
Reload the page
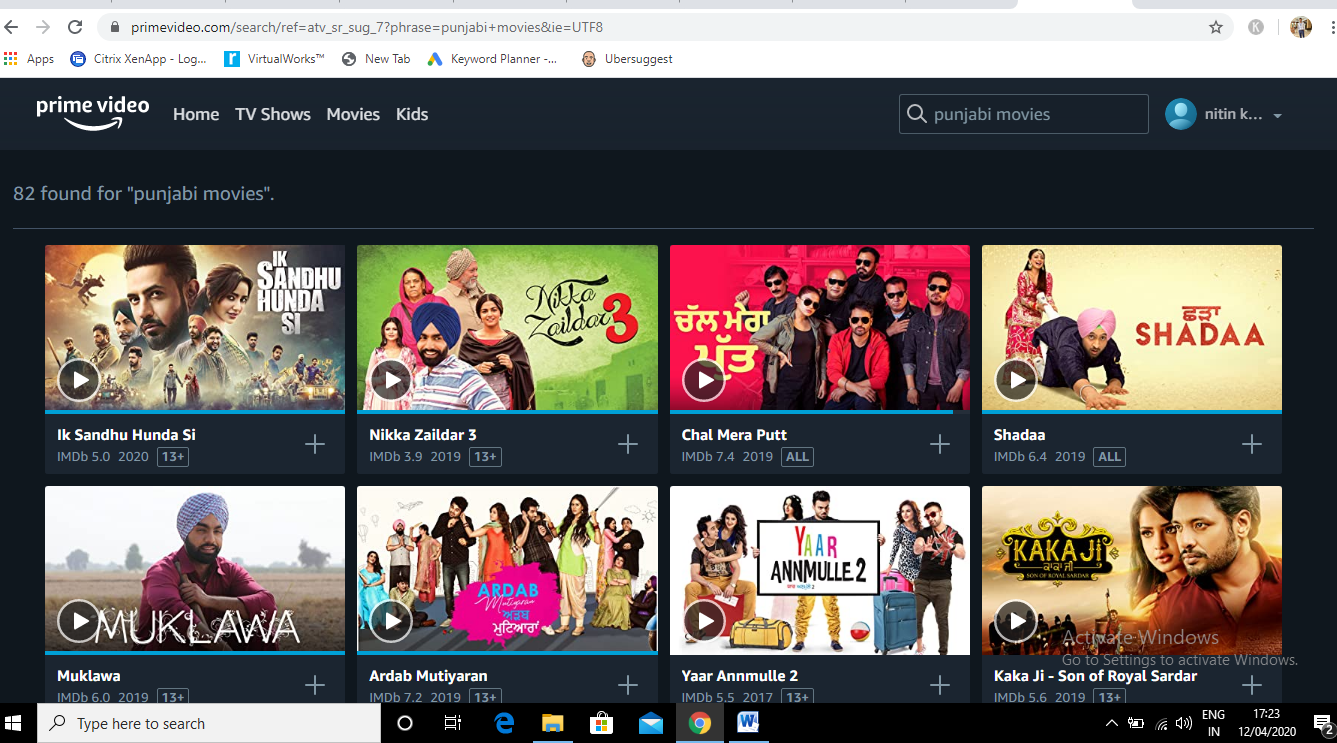click(x=75, y=27)
